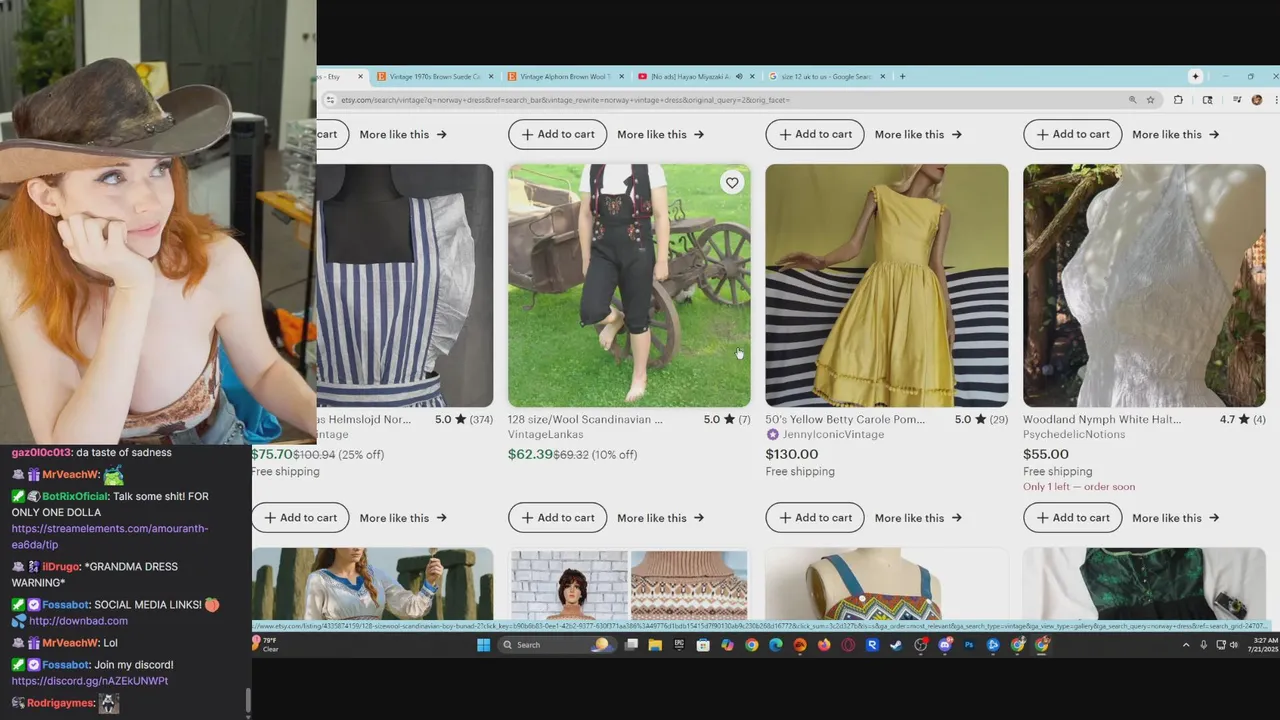The height and width of the screenshot is (720, 1280).
Task: Click the Windows taskbar Search box
Action: pos(556,645)
